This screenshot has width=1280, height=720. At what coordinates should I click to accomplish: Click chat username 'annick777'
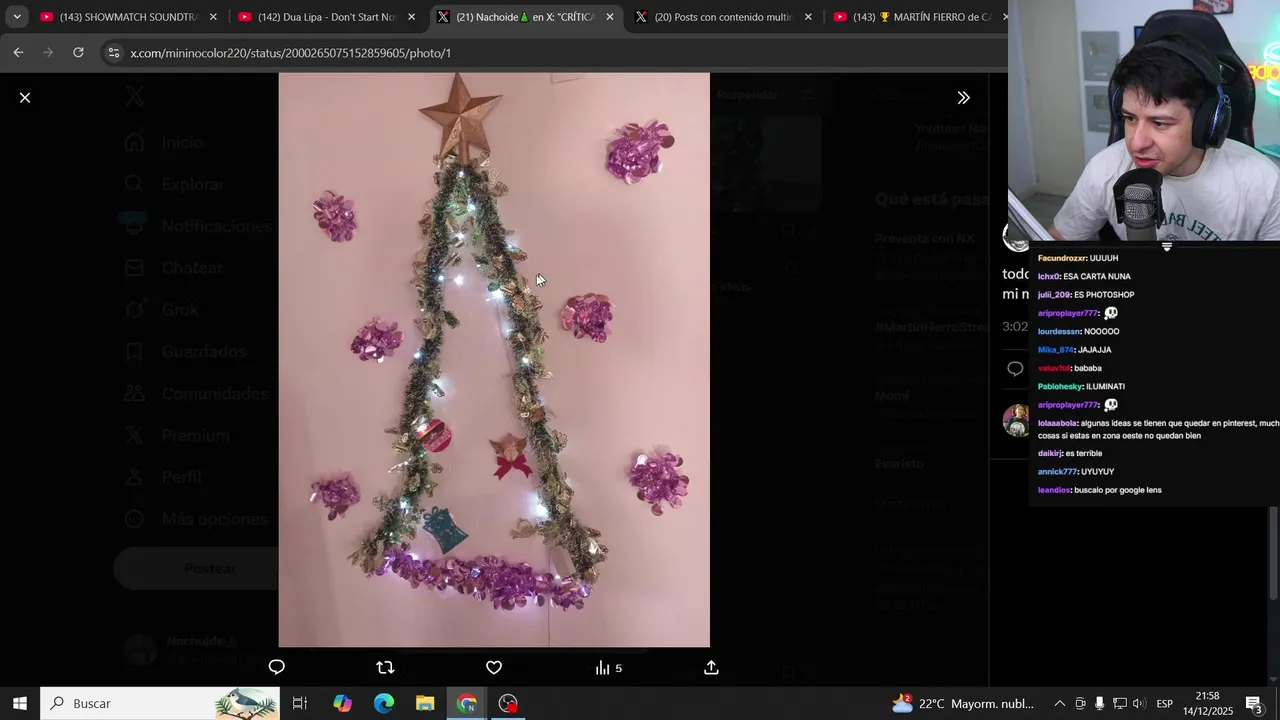pos(1057,472)
